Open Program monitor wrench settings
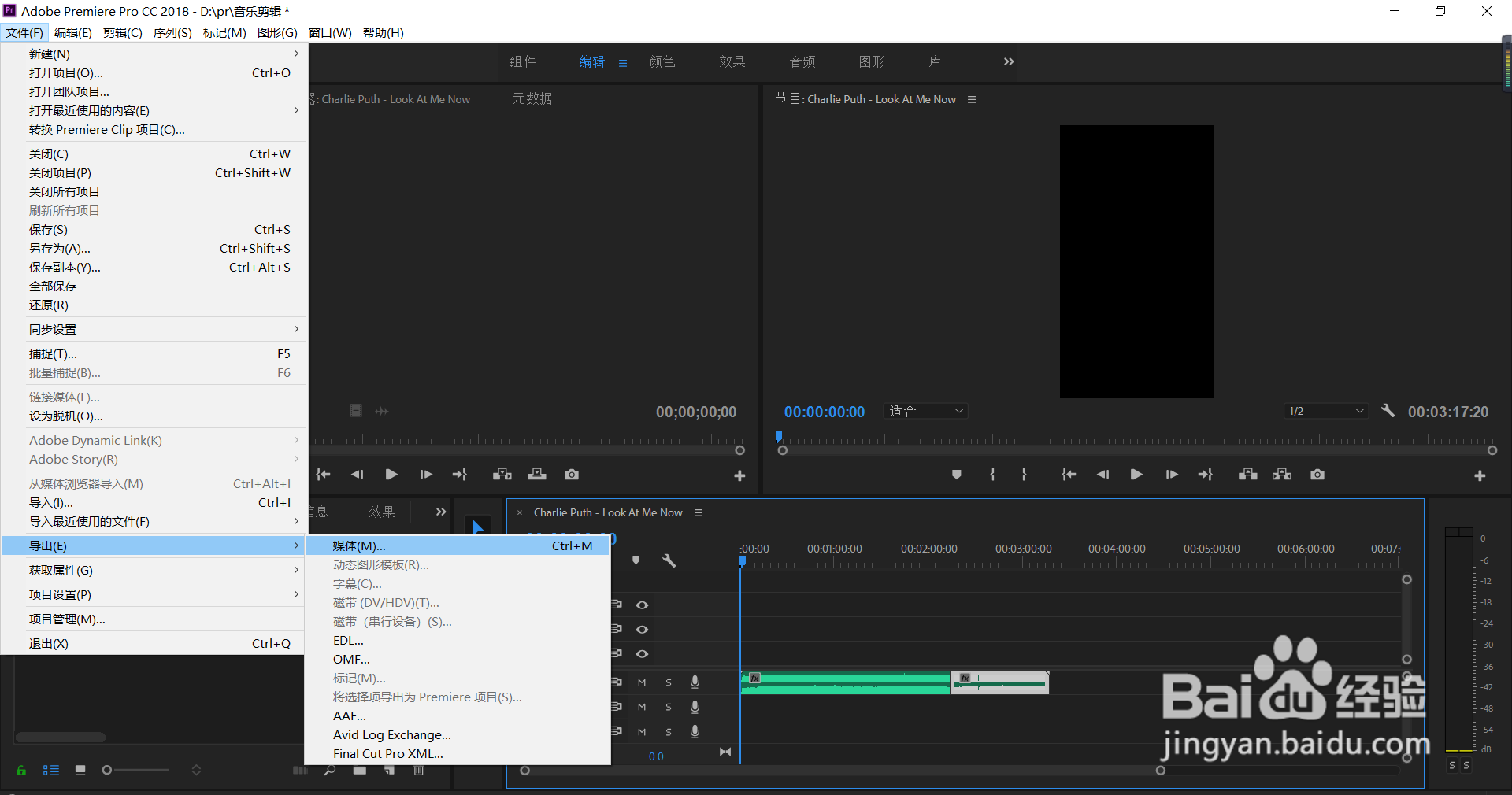1512x795 pixels. click(x=1388, y=411)
